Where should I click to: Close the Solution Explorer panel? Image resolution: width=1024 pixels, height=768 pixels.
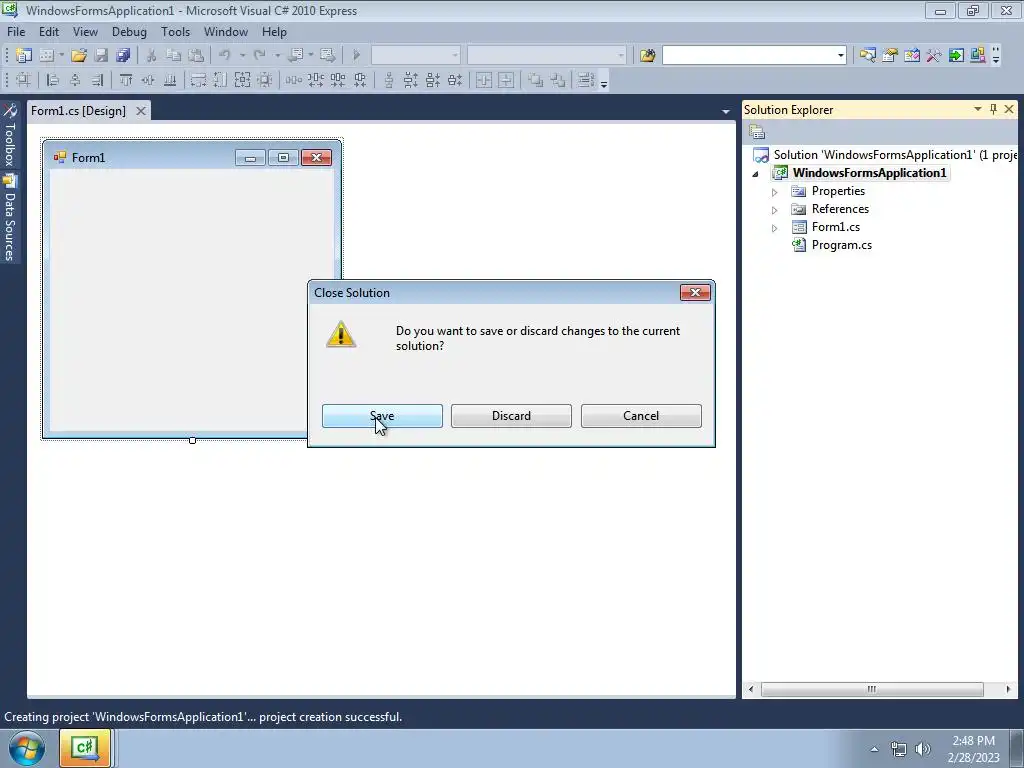tap(1009, 109)
